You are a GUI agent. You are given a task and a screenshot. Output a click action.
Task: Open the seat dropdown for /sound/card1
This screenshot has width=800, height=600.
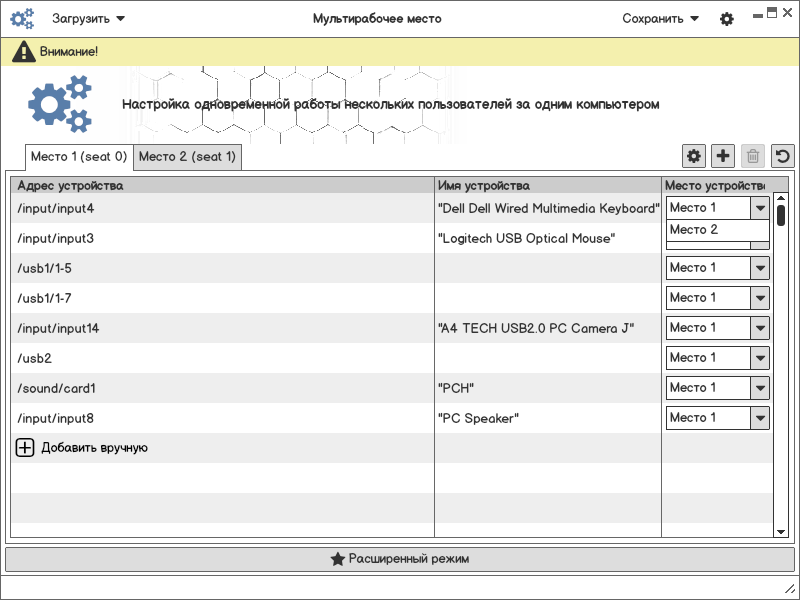[717, 388]
